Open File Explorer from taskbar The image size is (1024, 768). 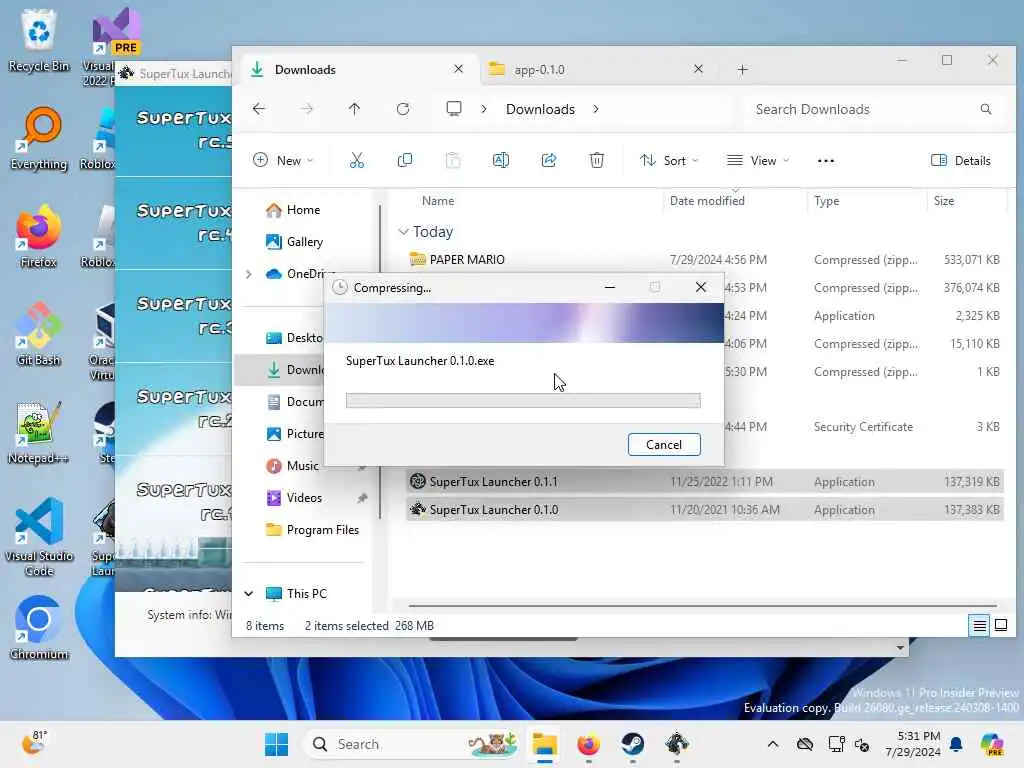tap(544, 744)
